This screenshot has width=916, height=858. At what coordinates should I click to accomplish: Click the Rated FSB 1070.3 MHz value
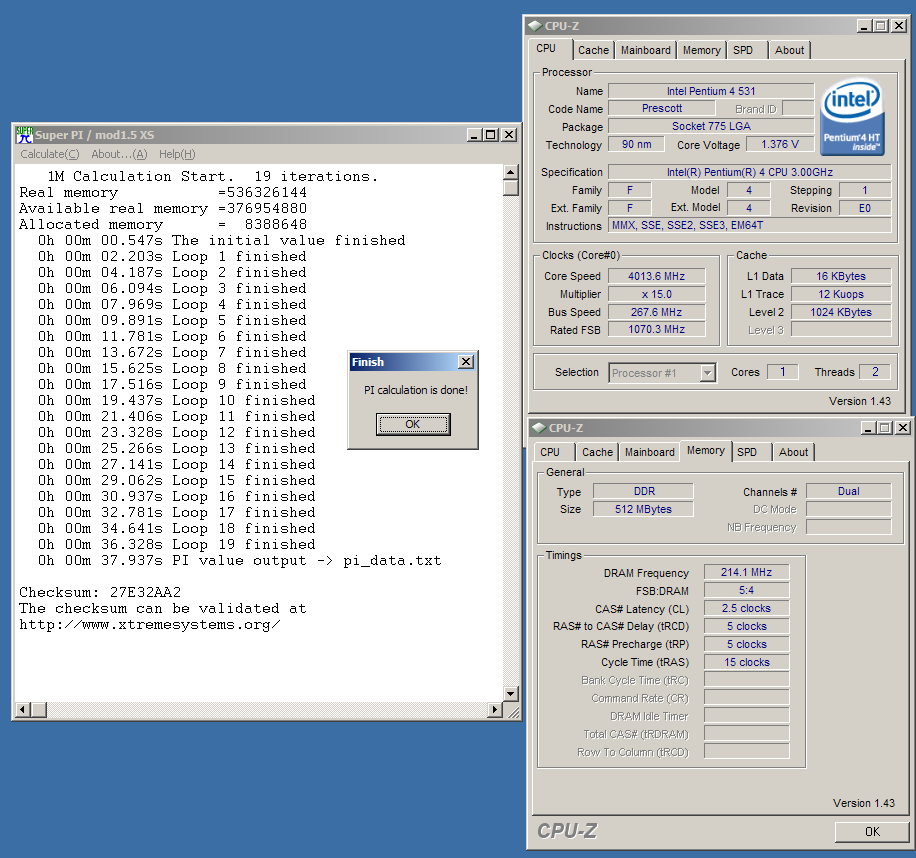point(657,329)
